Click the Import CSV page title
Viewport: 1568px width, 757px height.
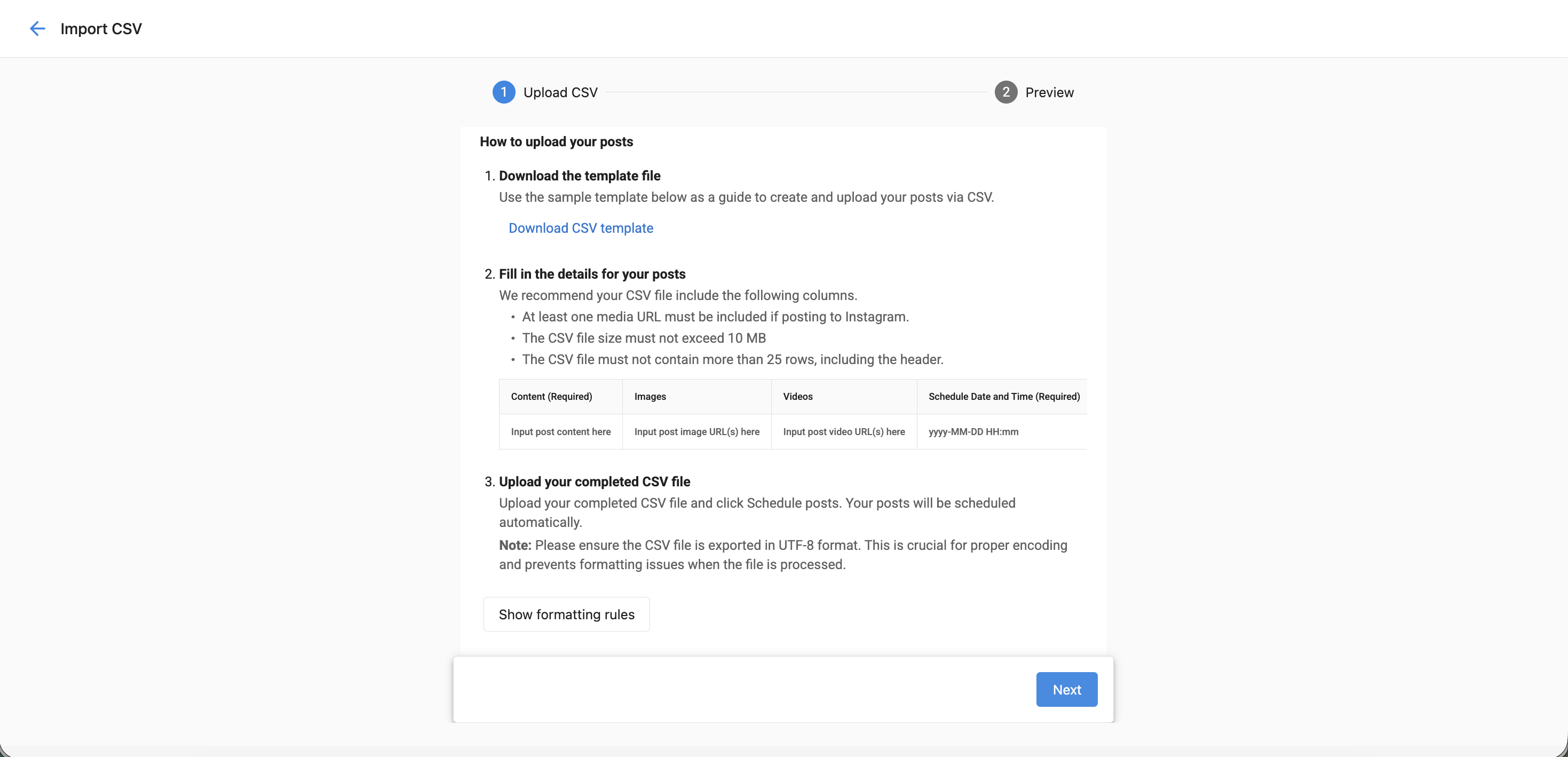tap(101, 29)
